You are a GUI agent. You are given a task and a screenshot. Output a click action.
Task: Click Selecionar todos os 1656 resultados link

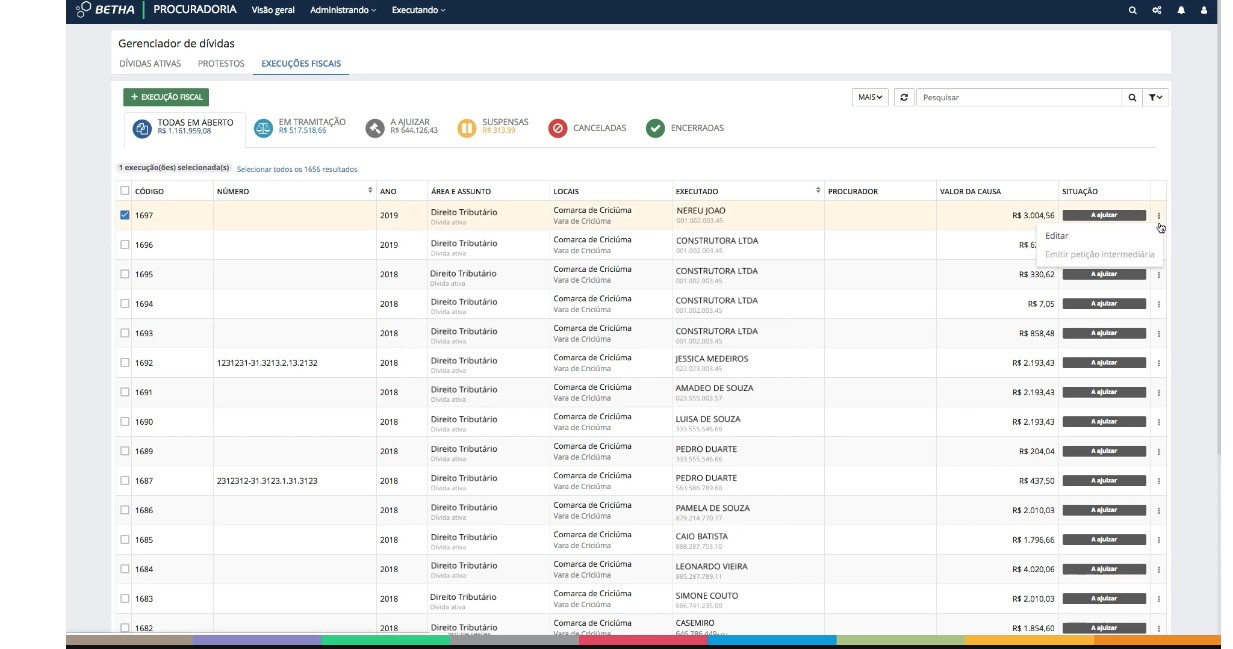297,169
